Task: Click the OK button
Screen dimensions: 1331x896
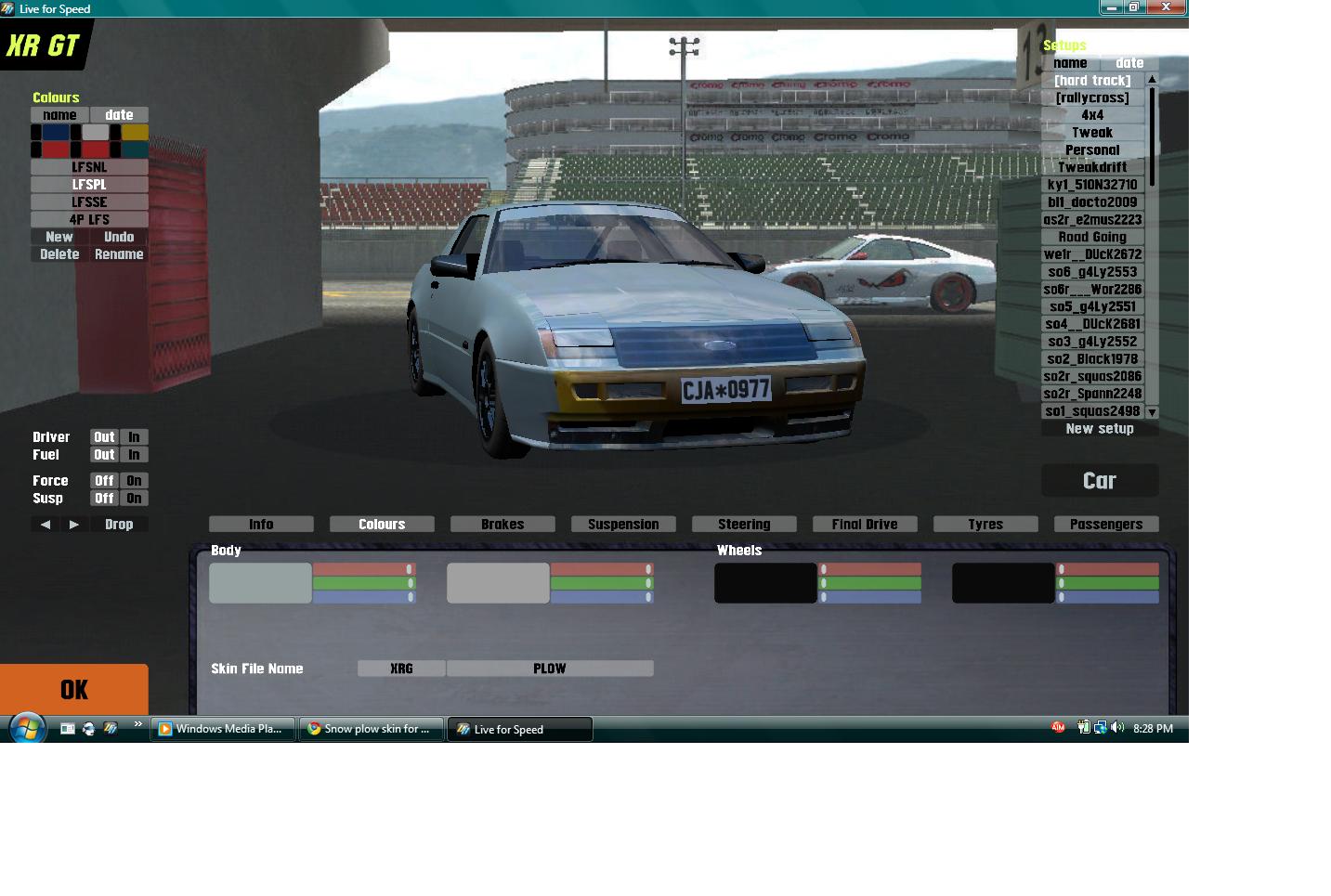Action: pyautogui.click(x=74, y=690)
